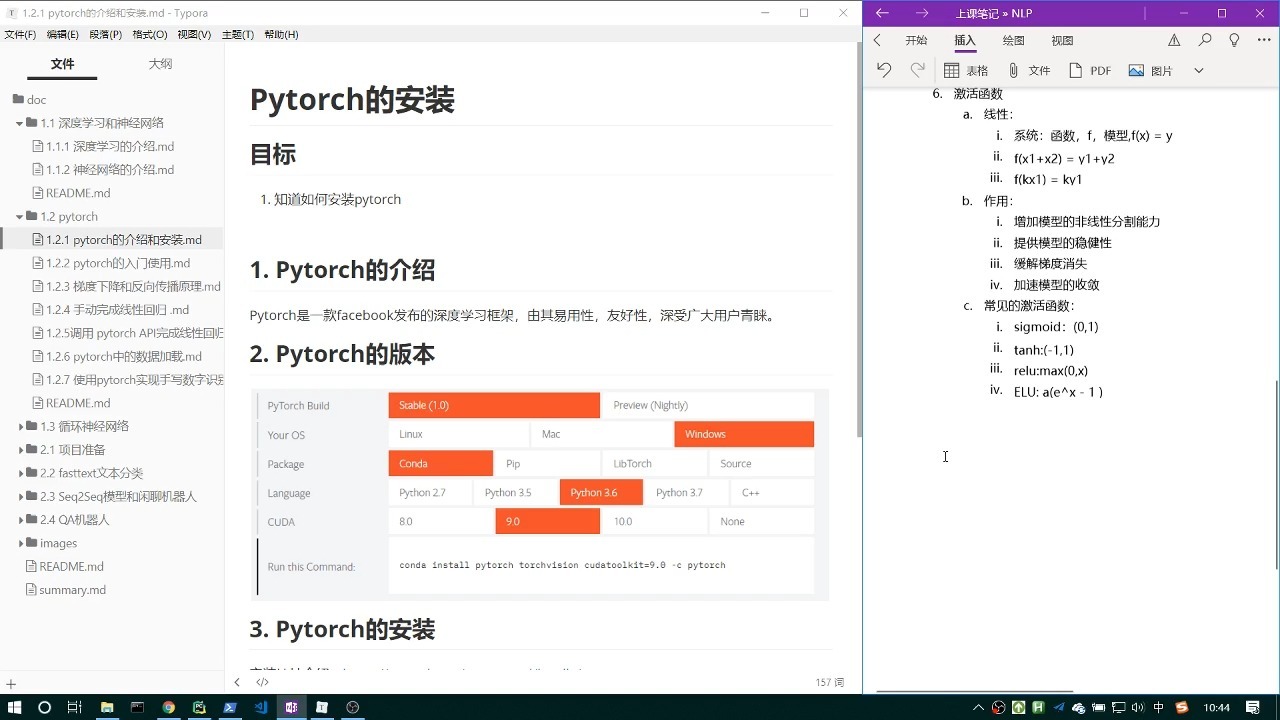Open 1.2.2 pytorch的入门使用.md file

(112, 263)
